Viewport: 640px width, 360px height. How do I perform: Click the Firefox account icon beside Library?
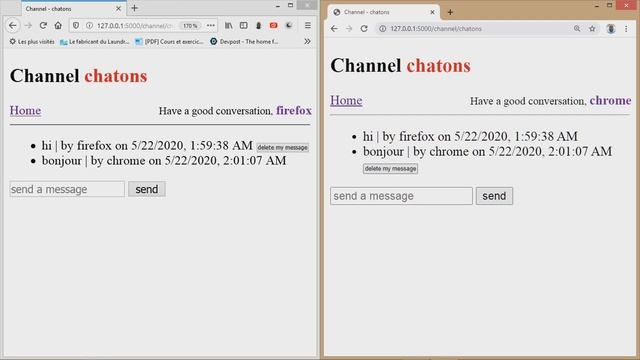click(258, 25)
